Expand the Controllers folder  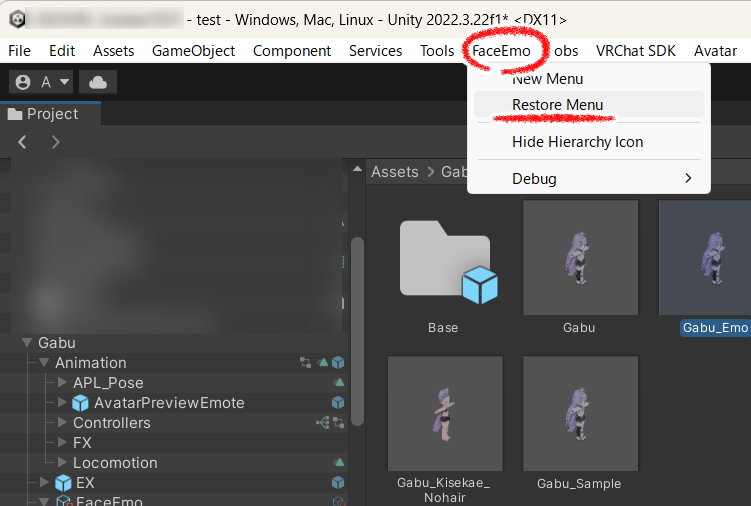62,423
